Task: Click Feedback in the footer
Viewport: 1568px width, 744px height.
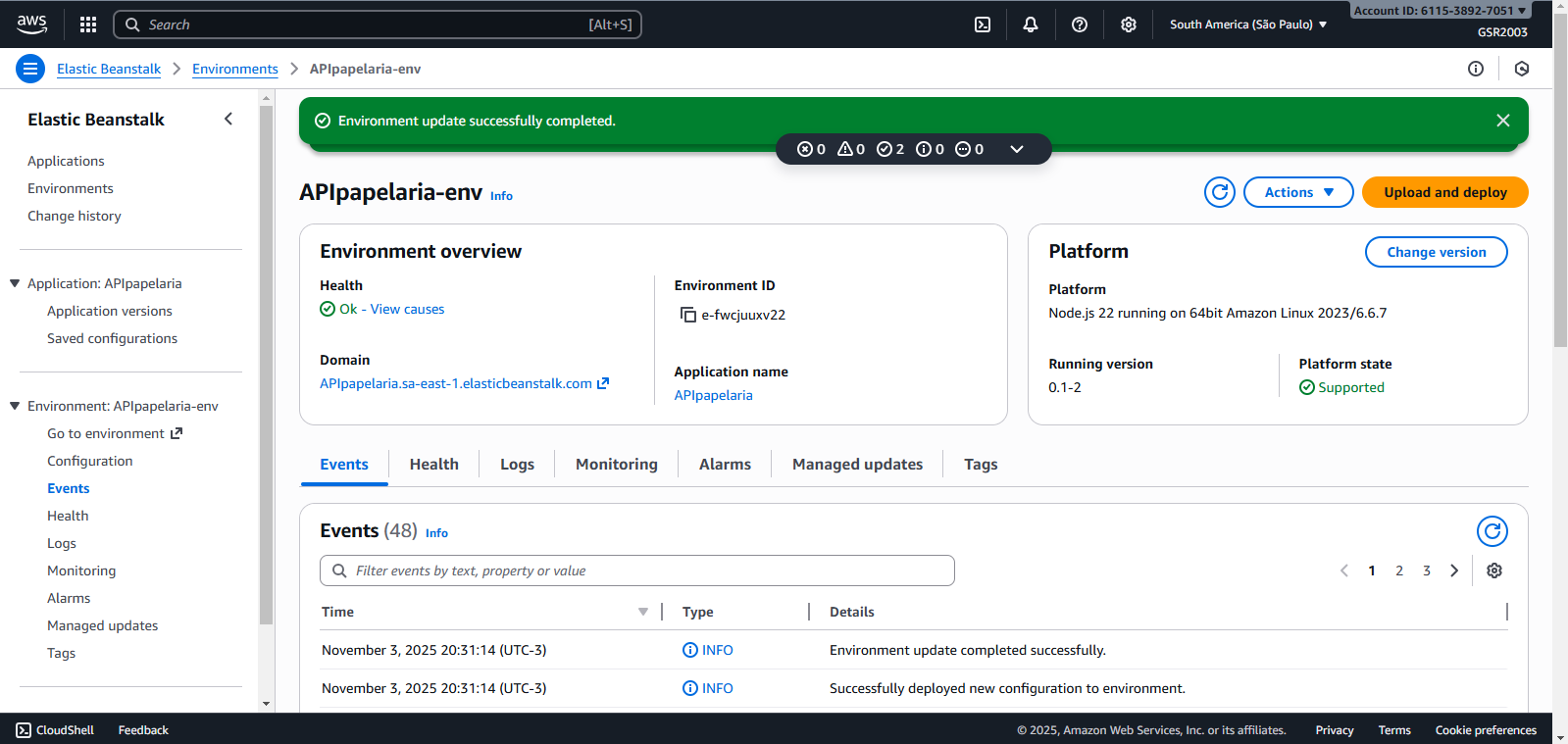Action: 143,730
